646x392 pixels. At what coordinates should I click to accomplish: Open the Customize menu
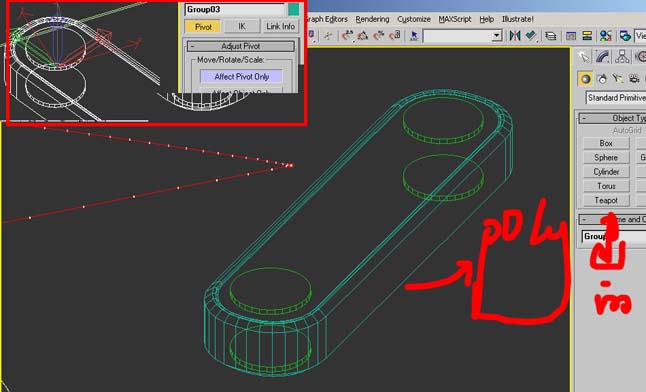click(x=414, y=19)
